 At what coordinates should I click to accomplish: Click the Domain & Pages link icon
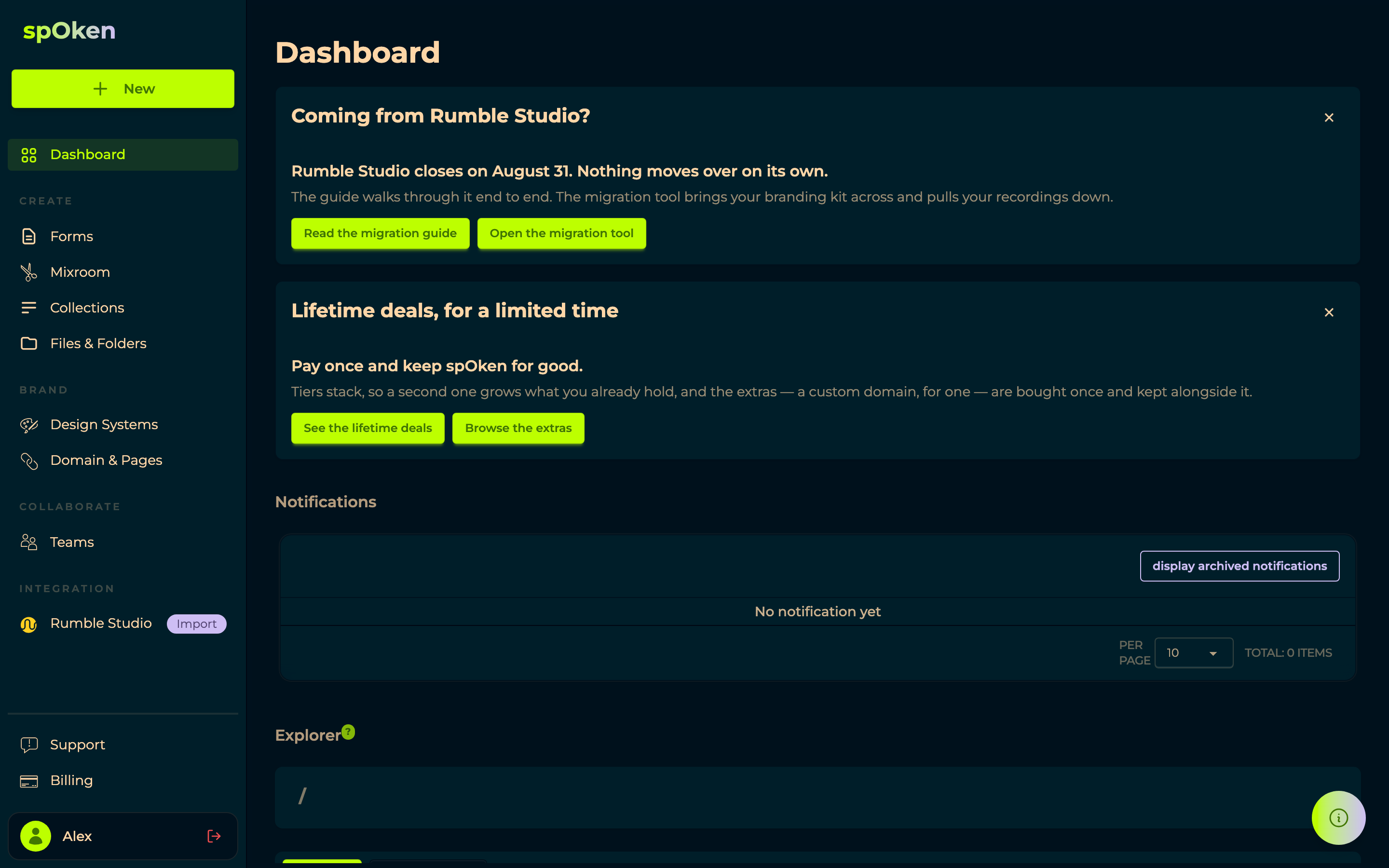(x=29, y=461)
